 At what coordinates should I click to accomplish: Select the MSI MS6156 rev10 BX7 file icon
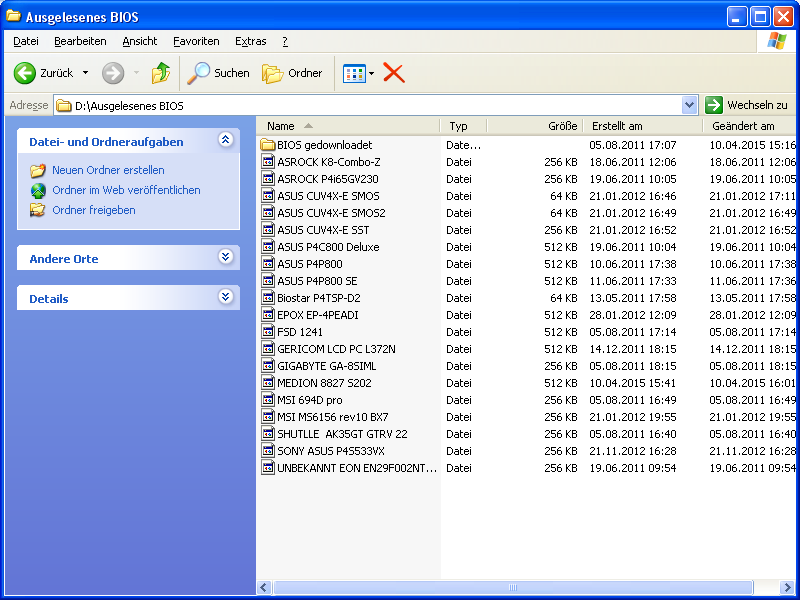[268, 417]
